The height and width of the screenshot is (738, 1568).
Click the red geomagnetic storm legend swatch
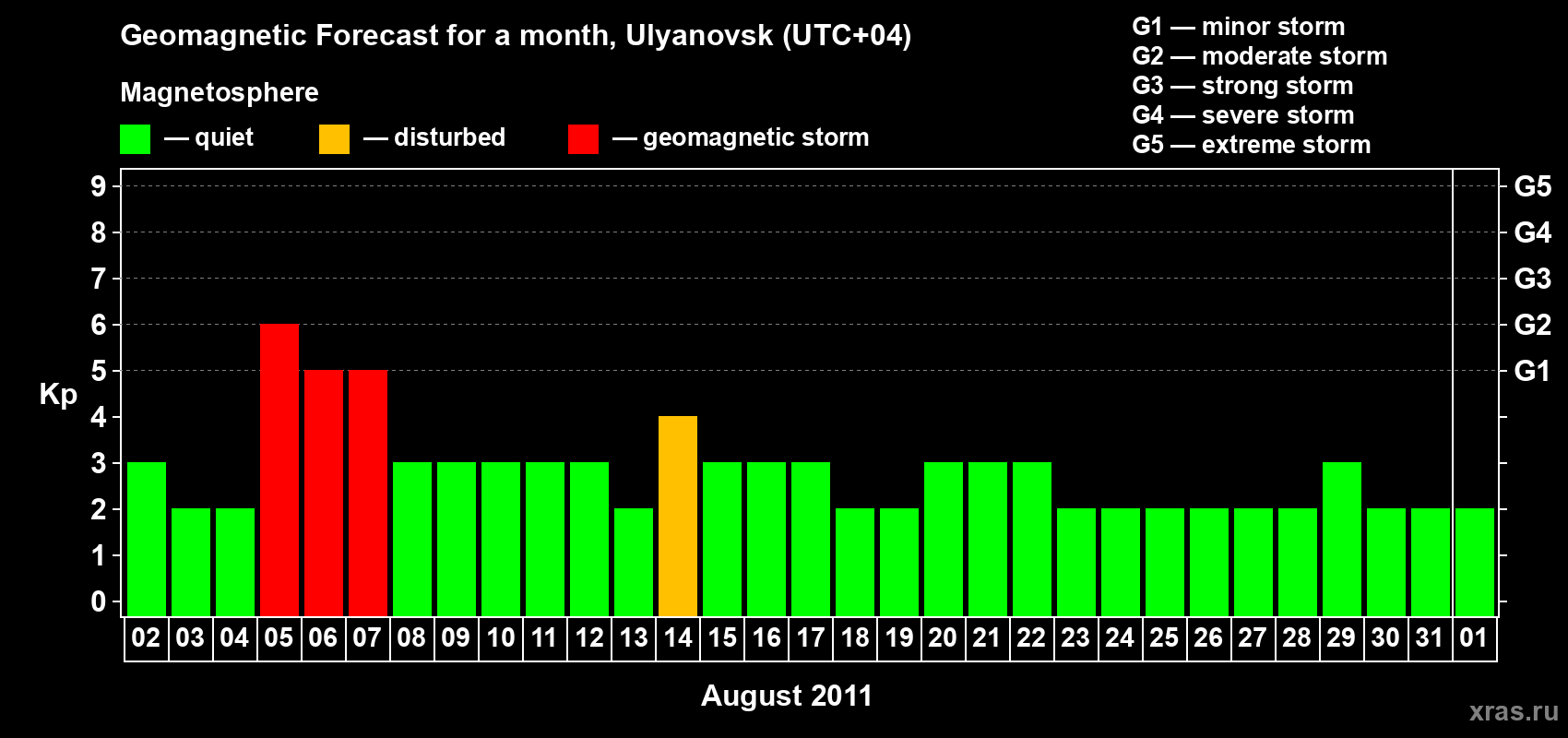pyautogui.click(x=583, y=139)
